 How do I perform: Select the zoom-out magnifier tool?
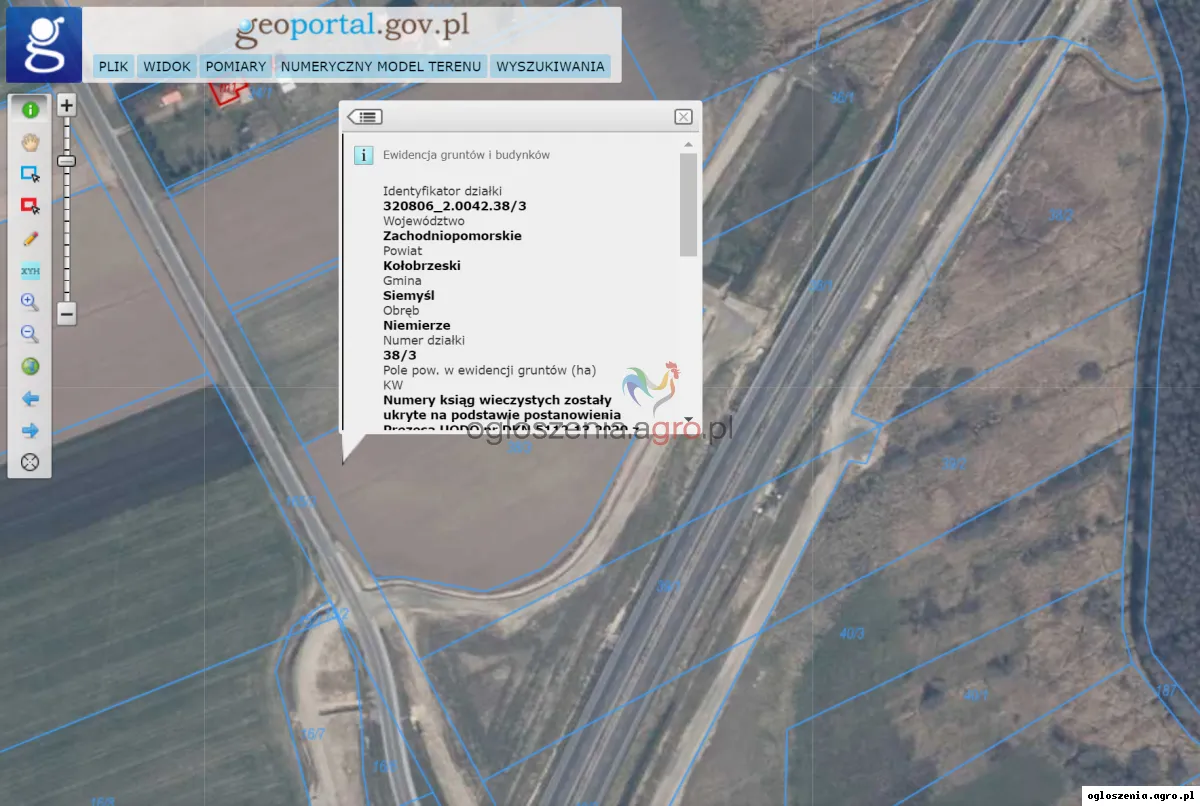30,334
